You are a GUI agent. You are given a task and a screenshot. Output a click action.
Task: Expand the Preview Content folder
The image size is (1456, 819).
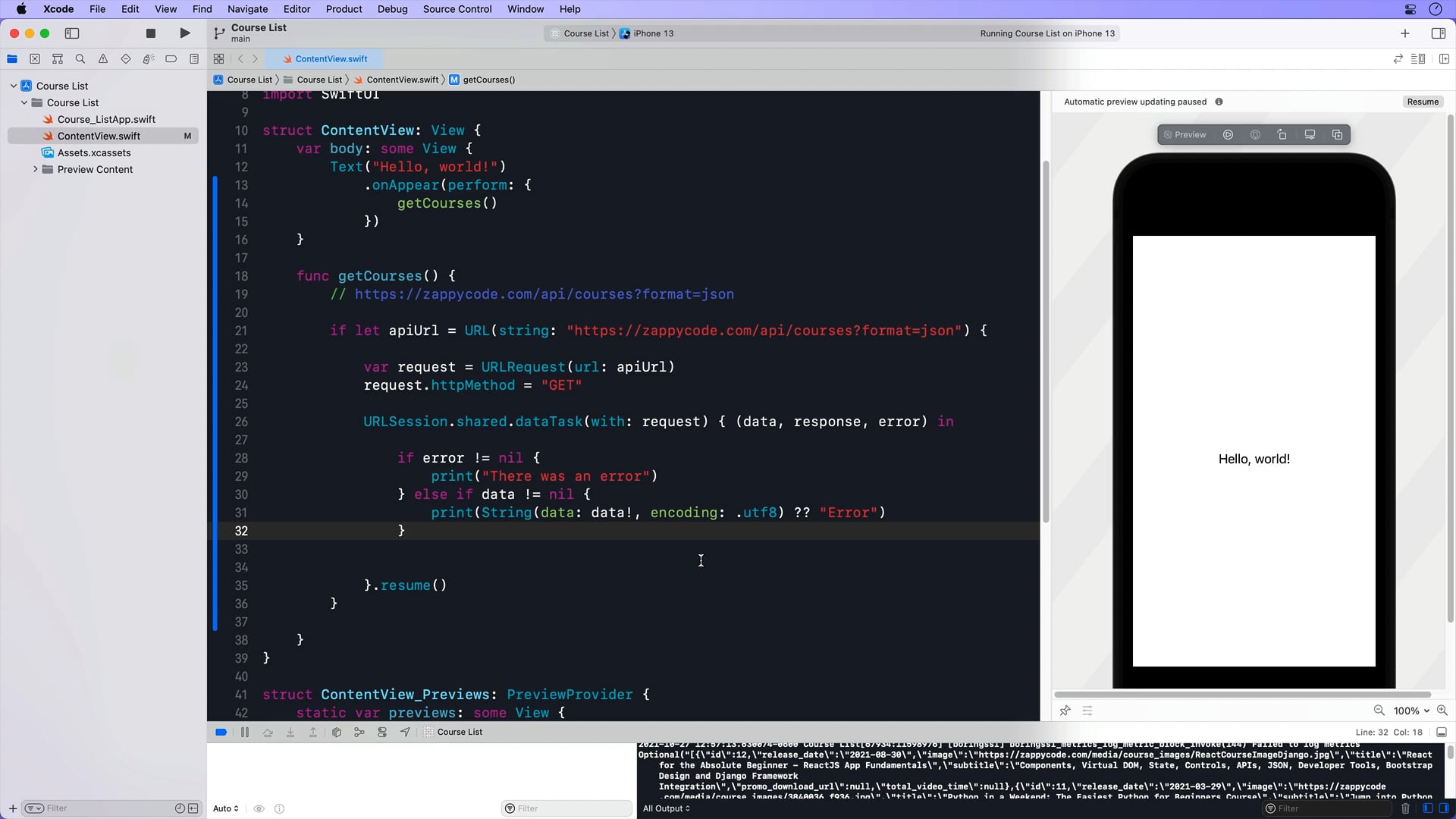click(x=35, y=169)
